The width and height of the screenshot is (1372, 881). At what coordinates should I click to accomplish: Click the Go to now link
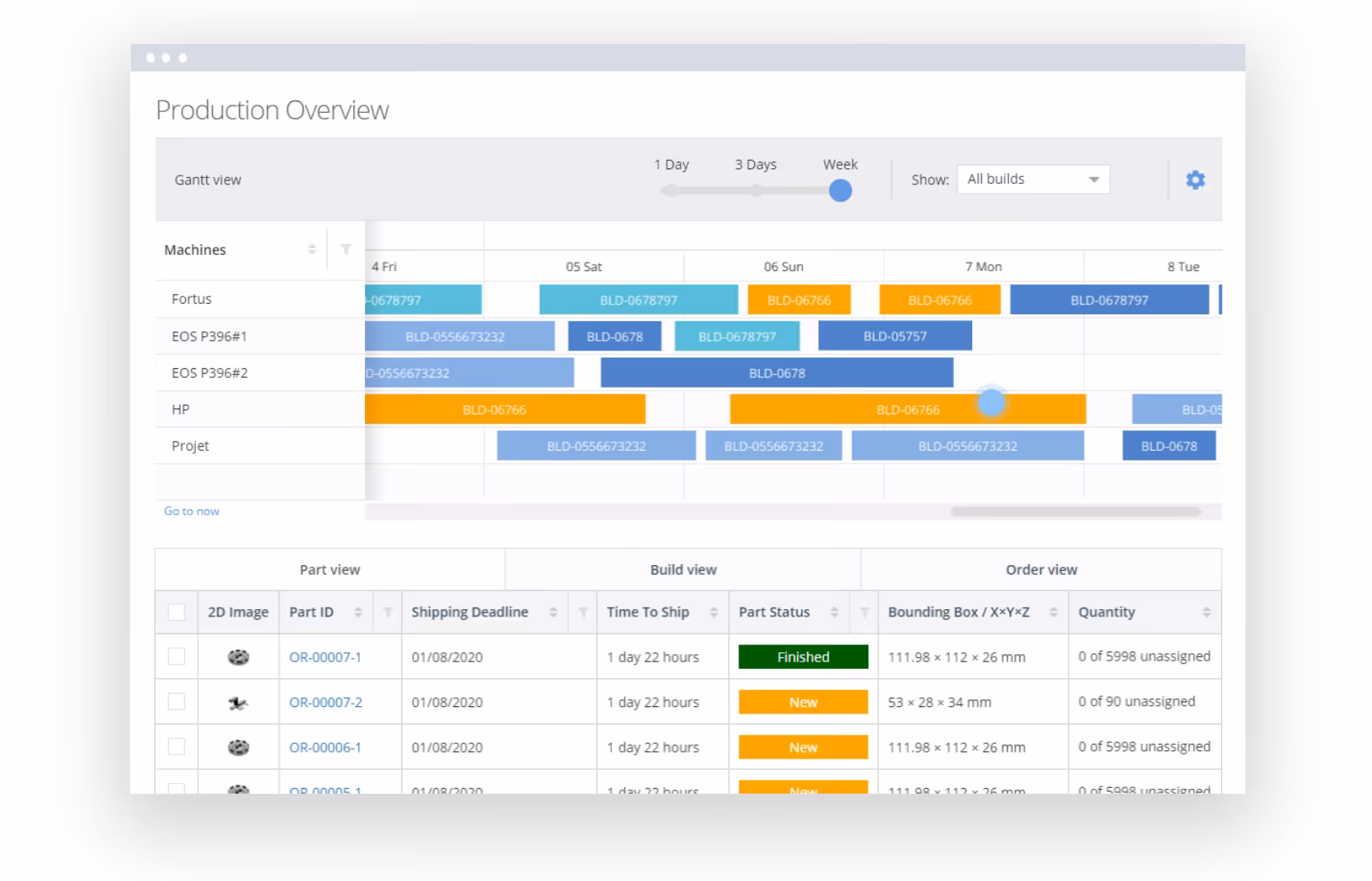tap(191, 510)
